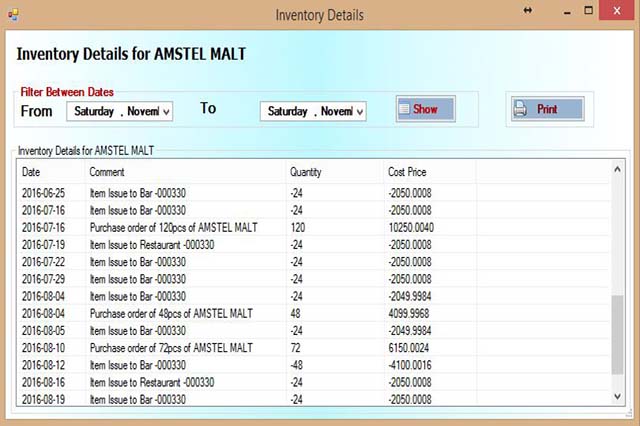Select the row dated 2016-07-22
The width and height of the screenshot is (640, 426).
pos(314,262)
